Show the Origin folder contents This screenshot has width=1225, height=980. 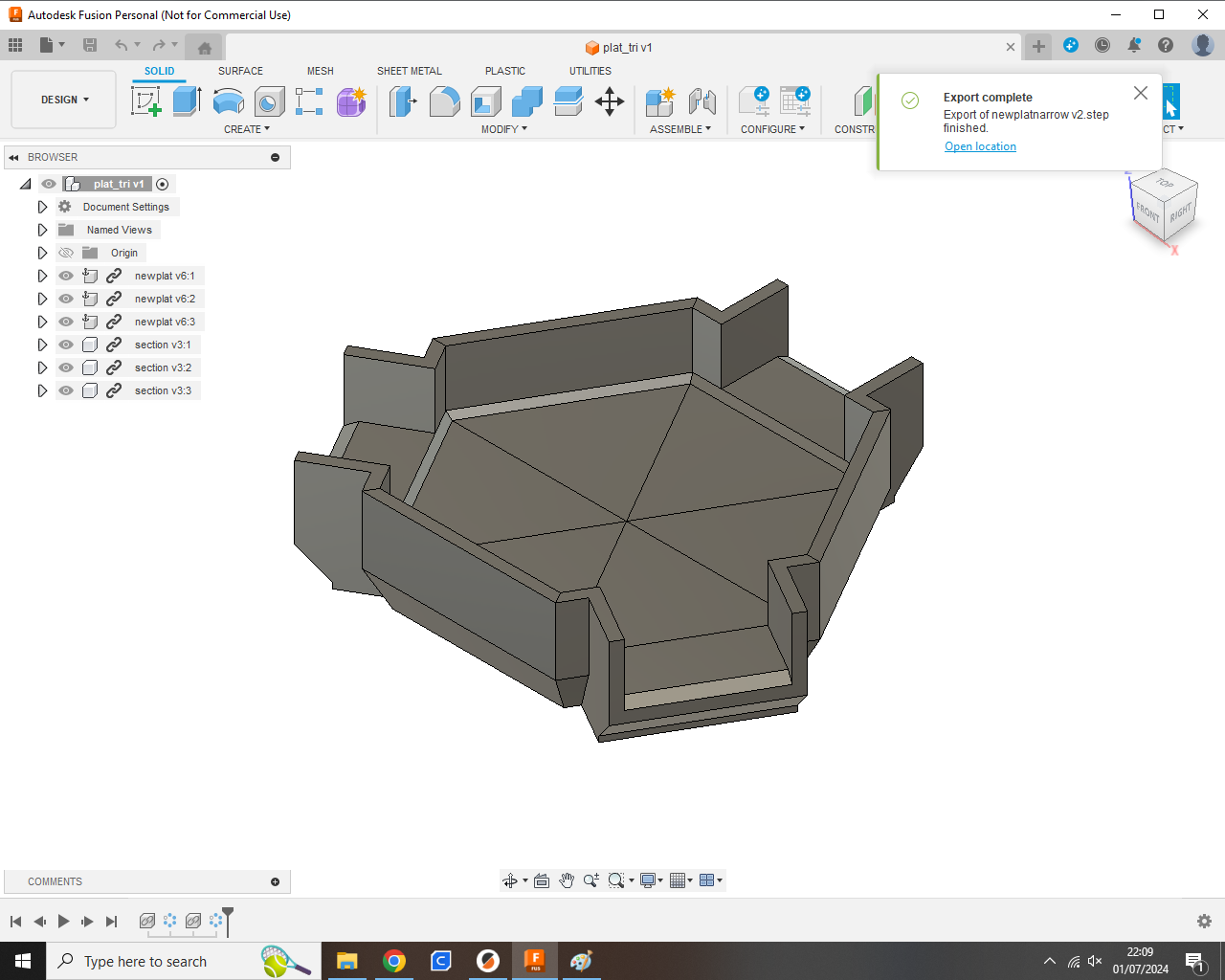point(42,253)
